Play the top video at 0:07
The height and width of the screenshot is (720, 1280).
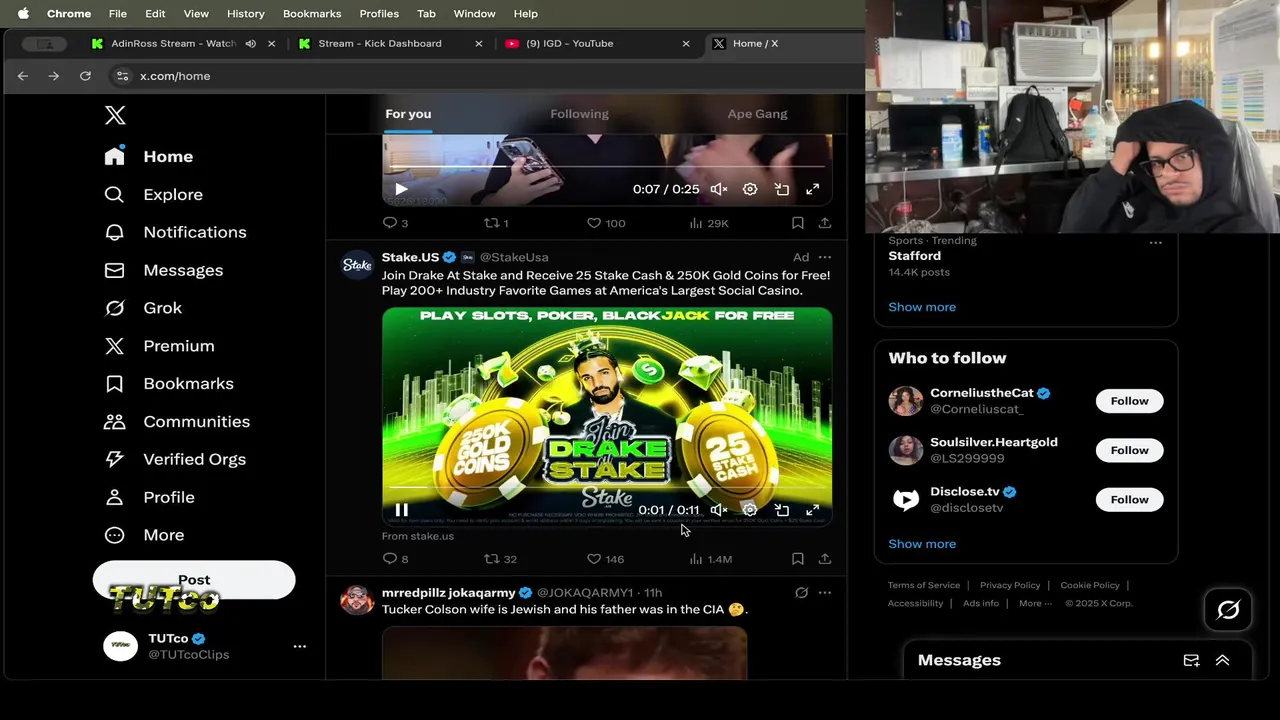[401, 189]
